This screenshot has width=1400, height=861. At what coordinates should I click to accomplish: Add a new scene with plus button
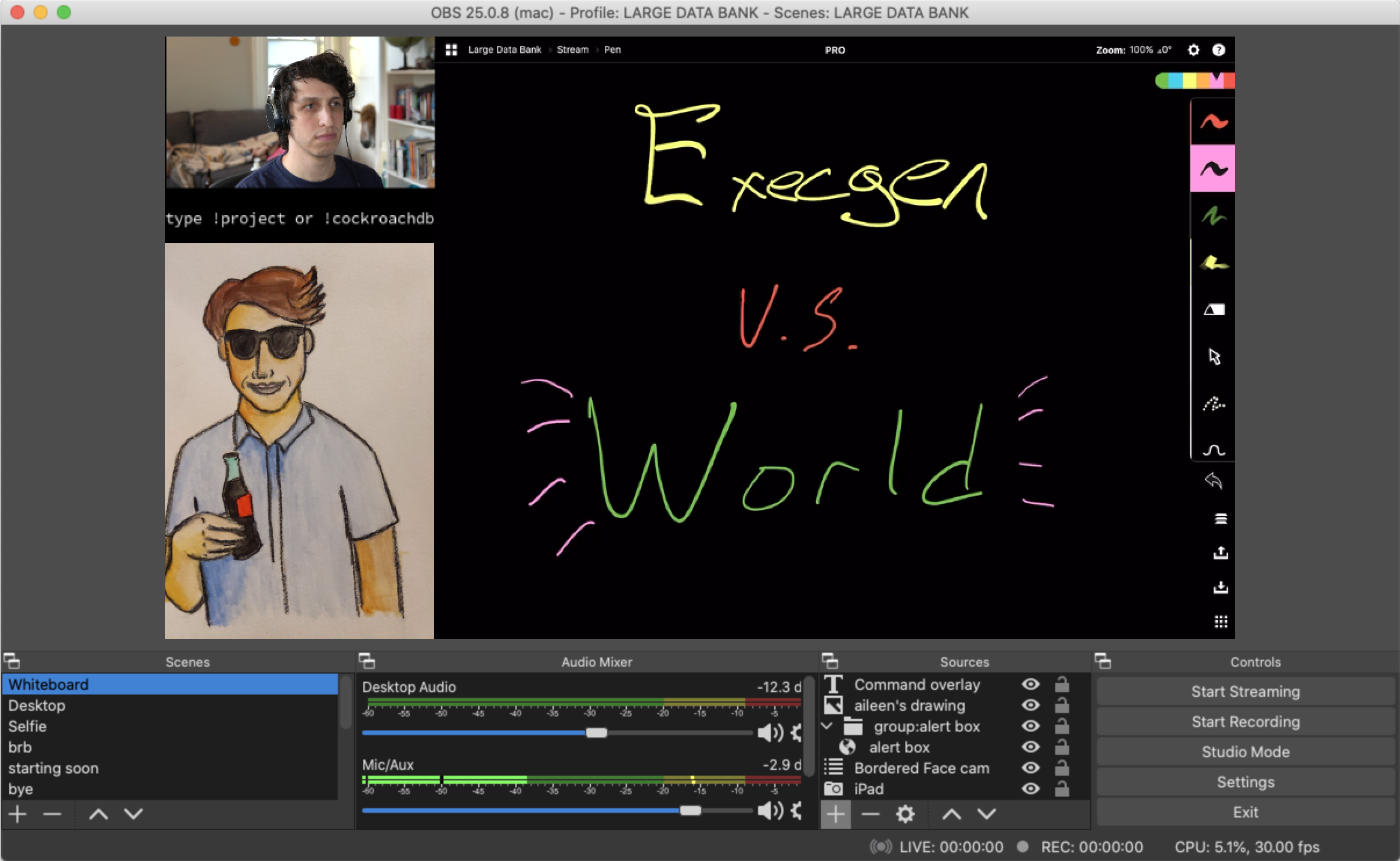pyautogui.click(x=17, y=814)
